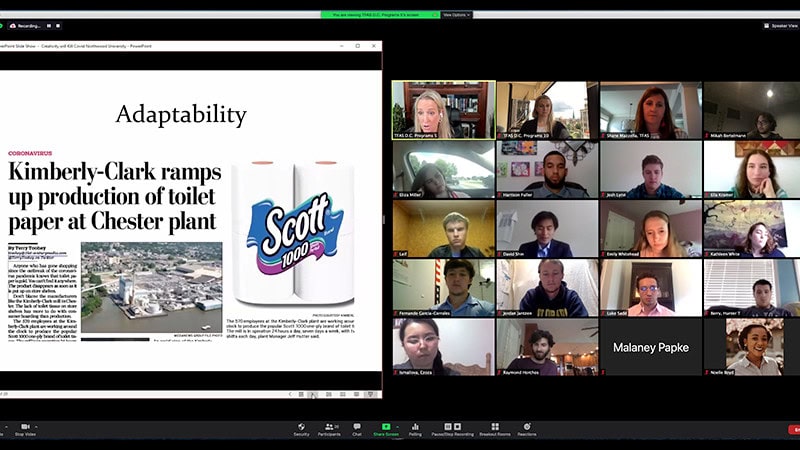Select Emily Whitehead's video tile

(x=651, y=229)
